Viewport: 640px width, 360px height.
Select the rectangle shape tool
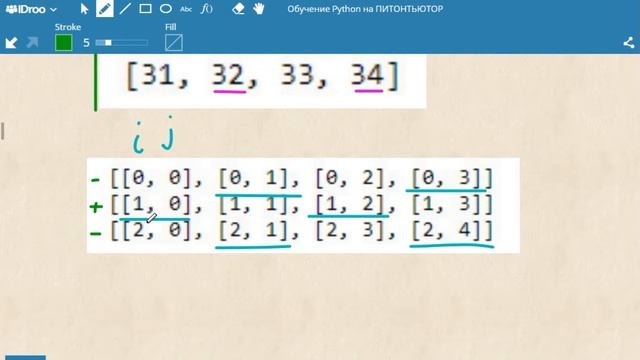click(145, 9)
